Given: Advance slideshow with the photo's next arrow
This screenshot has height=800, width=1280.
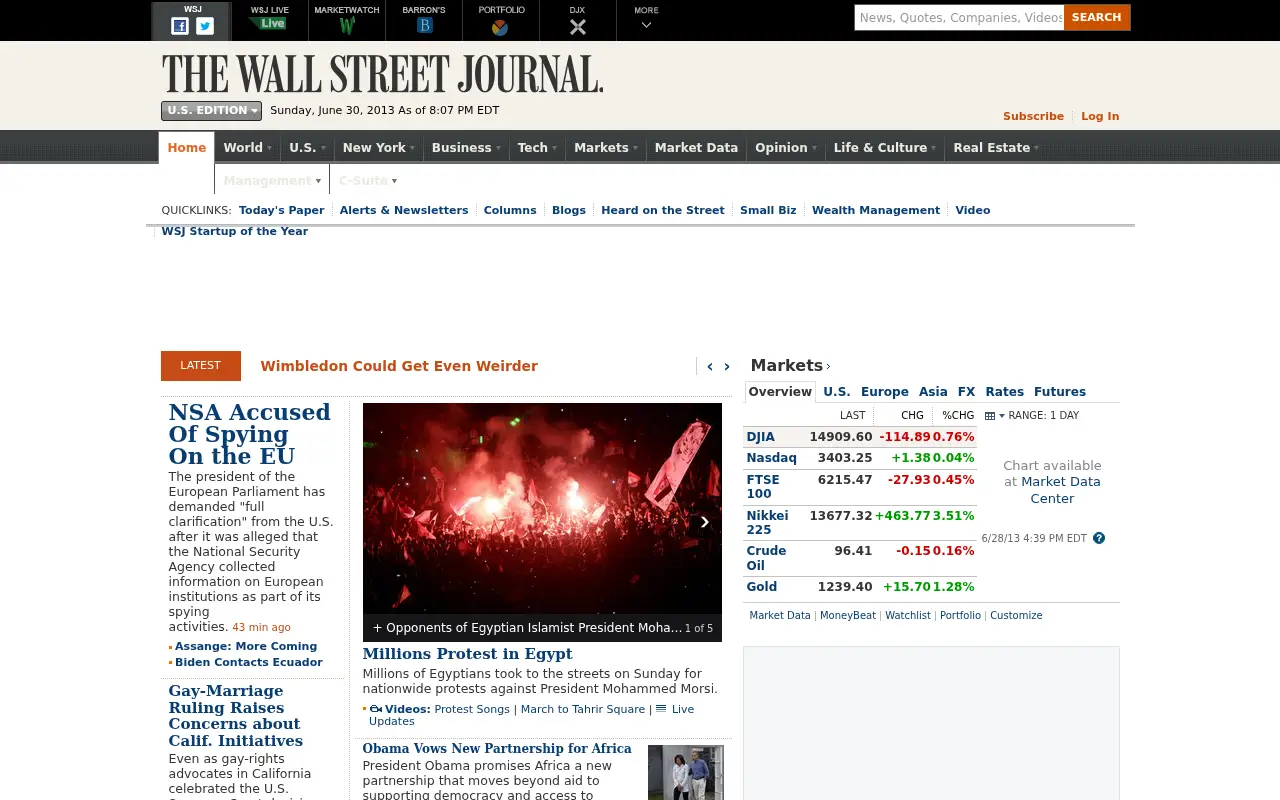Looking at the screenshot, I should pyautogui.click(x=704, y=521).
